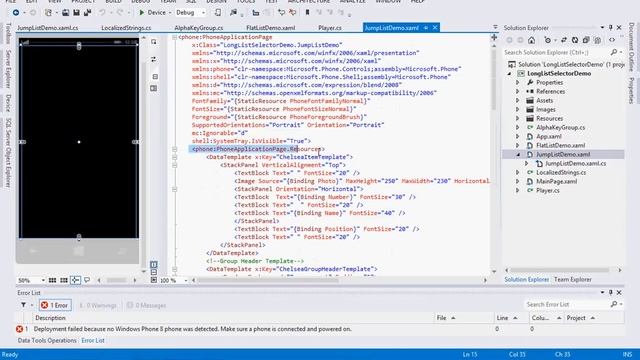640x360 pixels.
Task: Expand the Properties node in Solution Explorer
Action: coord(518,82)
